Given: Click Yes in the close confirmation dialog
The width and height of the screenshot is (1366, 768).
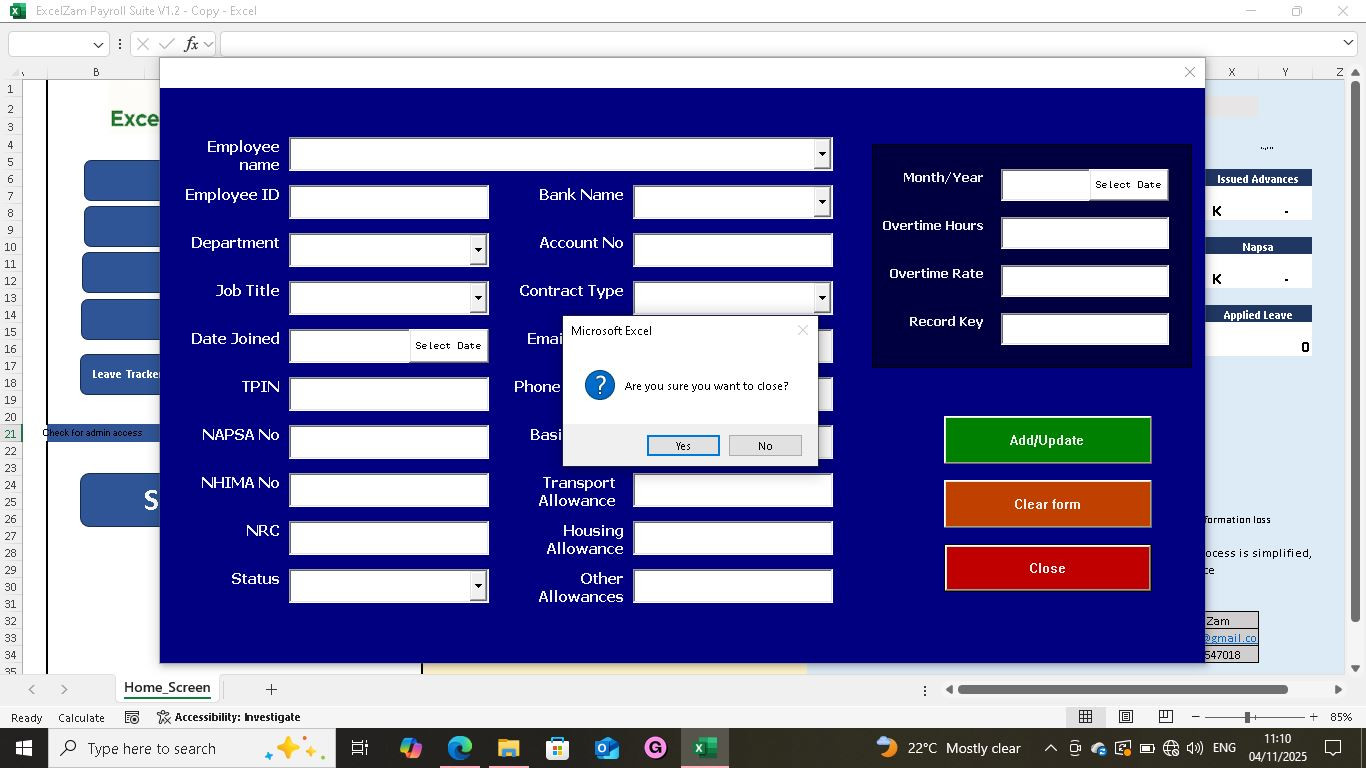Looking at the screenshot, I should click(683, 446).
